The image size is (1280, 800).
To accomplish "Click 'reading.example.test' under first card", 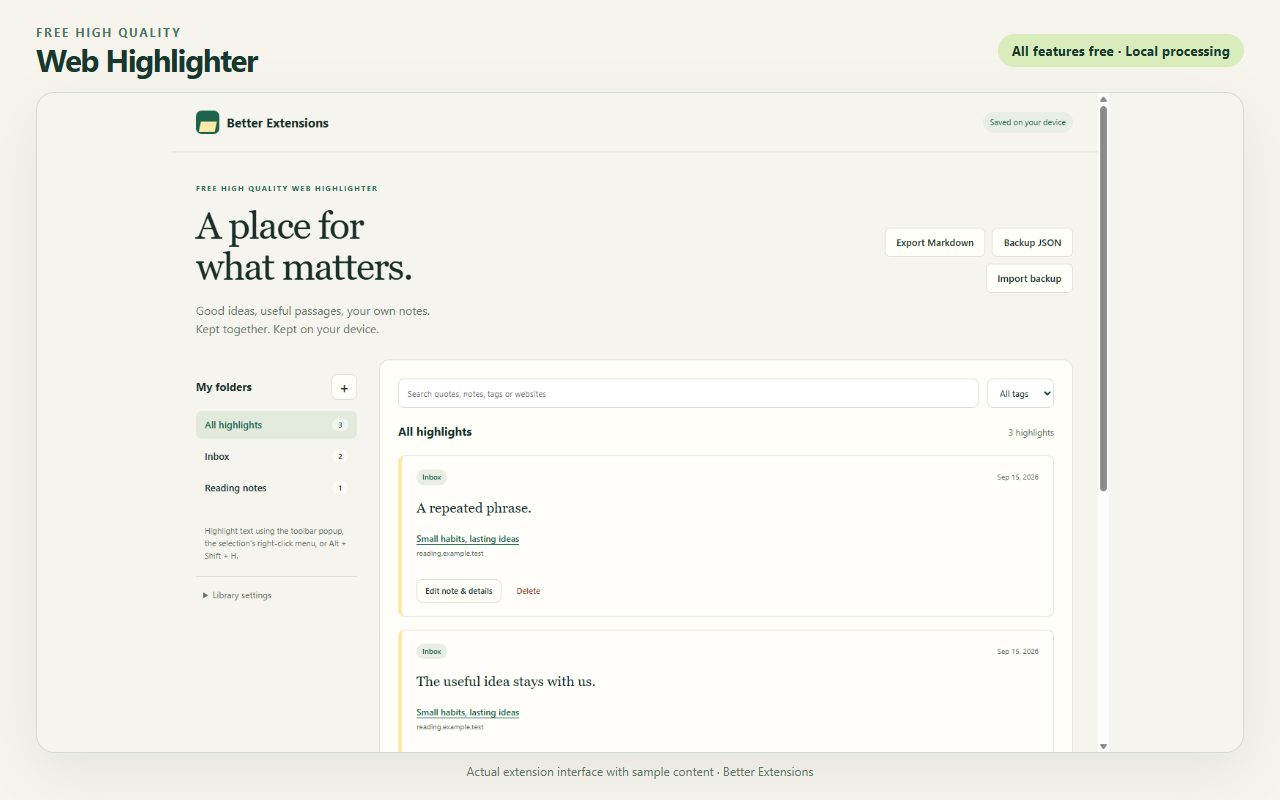I will [x=450, y=553].
